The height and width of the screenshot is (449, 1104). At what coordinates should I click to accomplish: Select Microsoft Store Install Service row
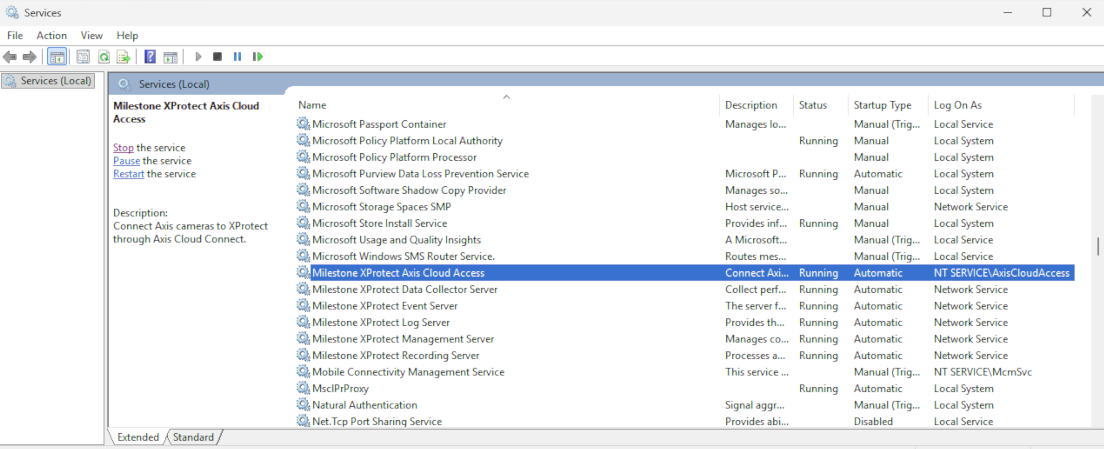pos(684,223)
